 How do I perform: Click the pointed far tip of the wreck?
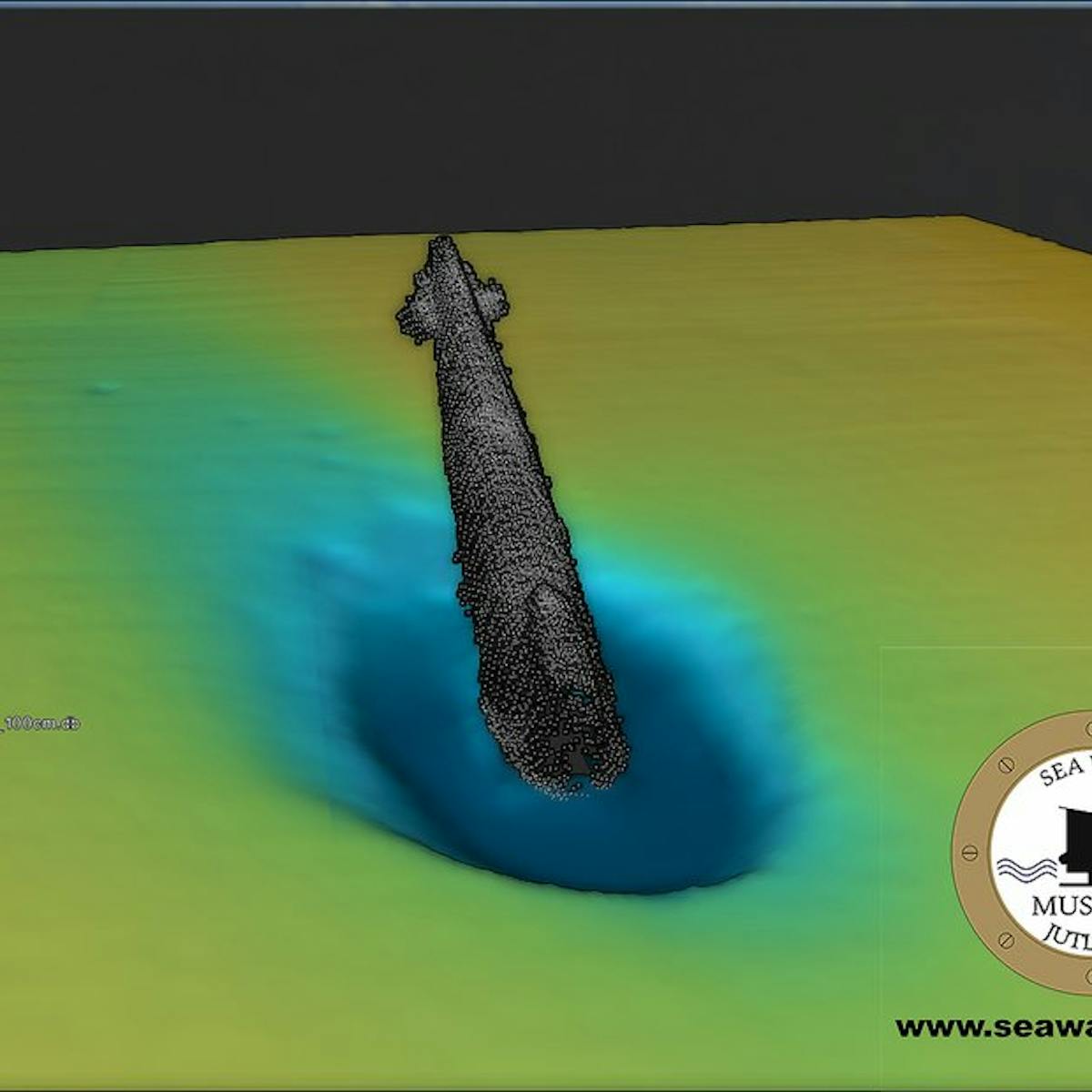(442, 244)
